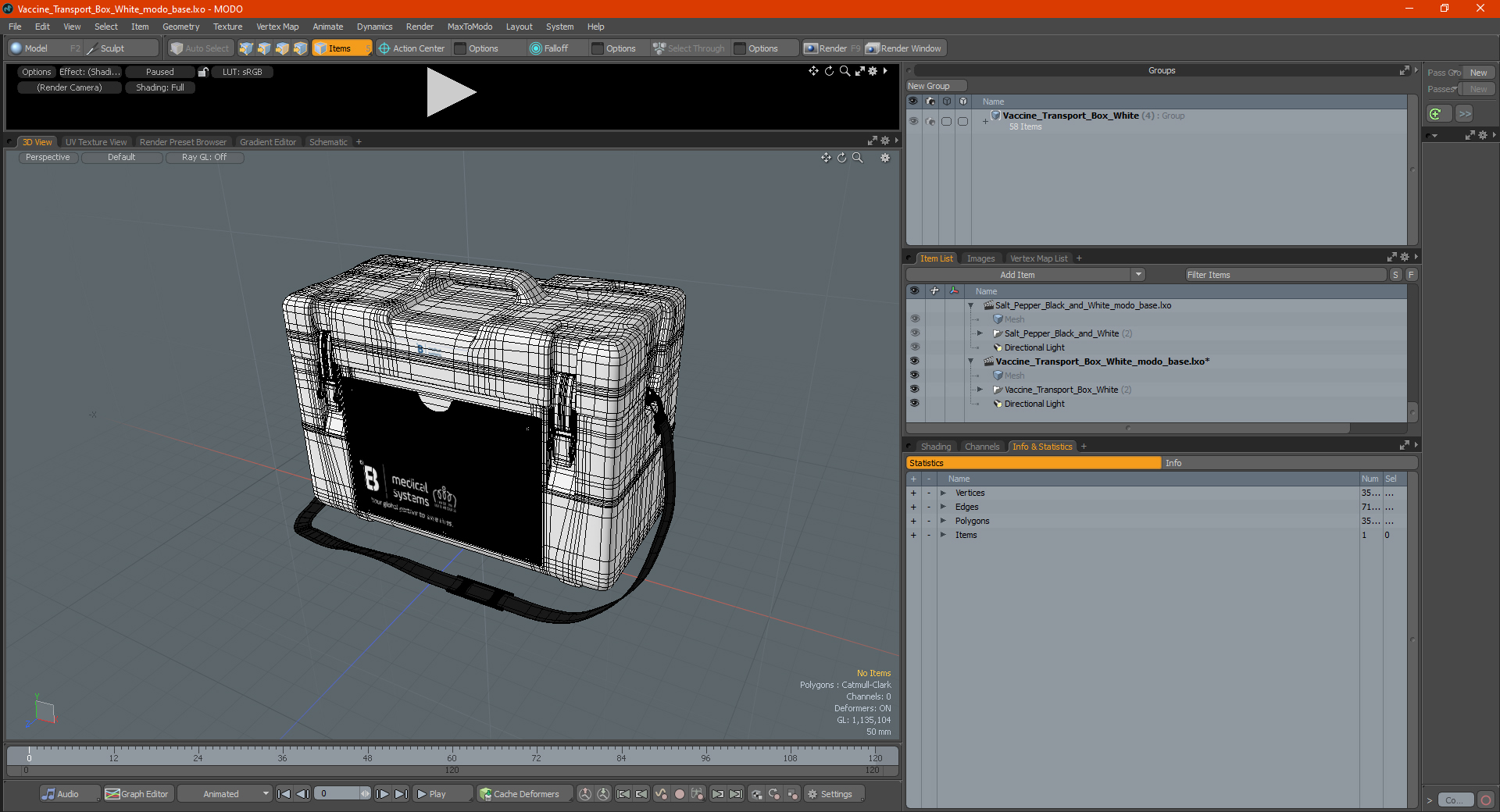Start preview render play arrow

click(x=451, y=92)
